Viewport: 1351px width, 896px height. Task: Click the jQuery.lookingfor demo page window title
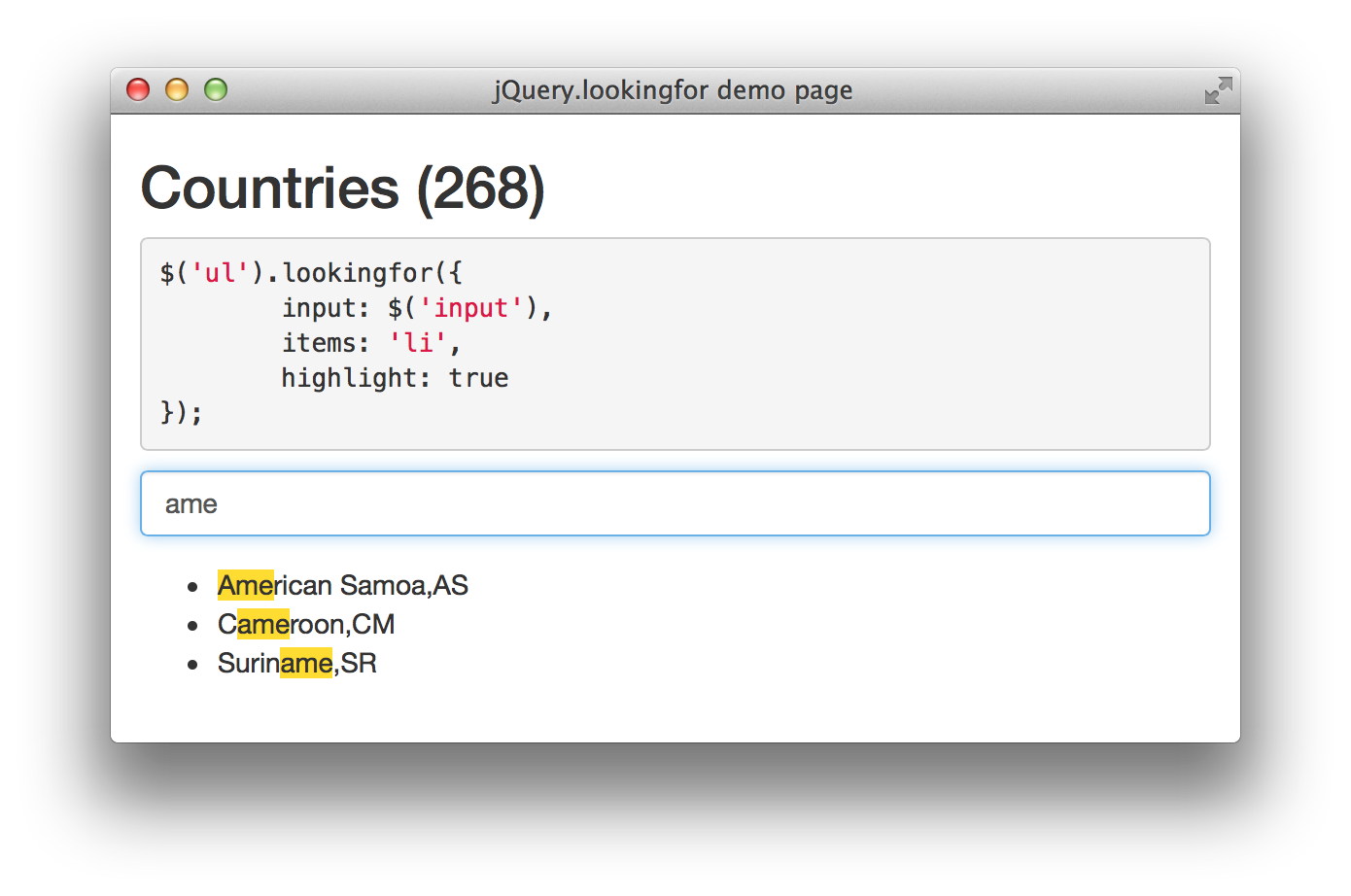click(x=673, y=90)
